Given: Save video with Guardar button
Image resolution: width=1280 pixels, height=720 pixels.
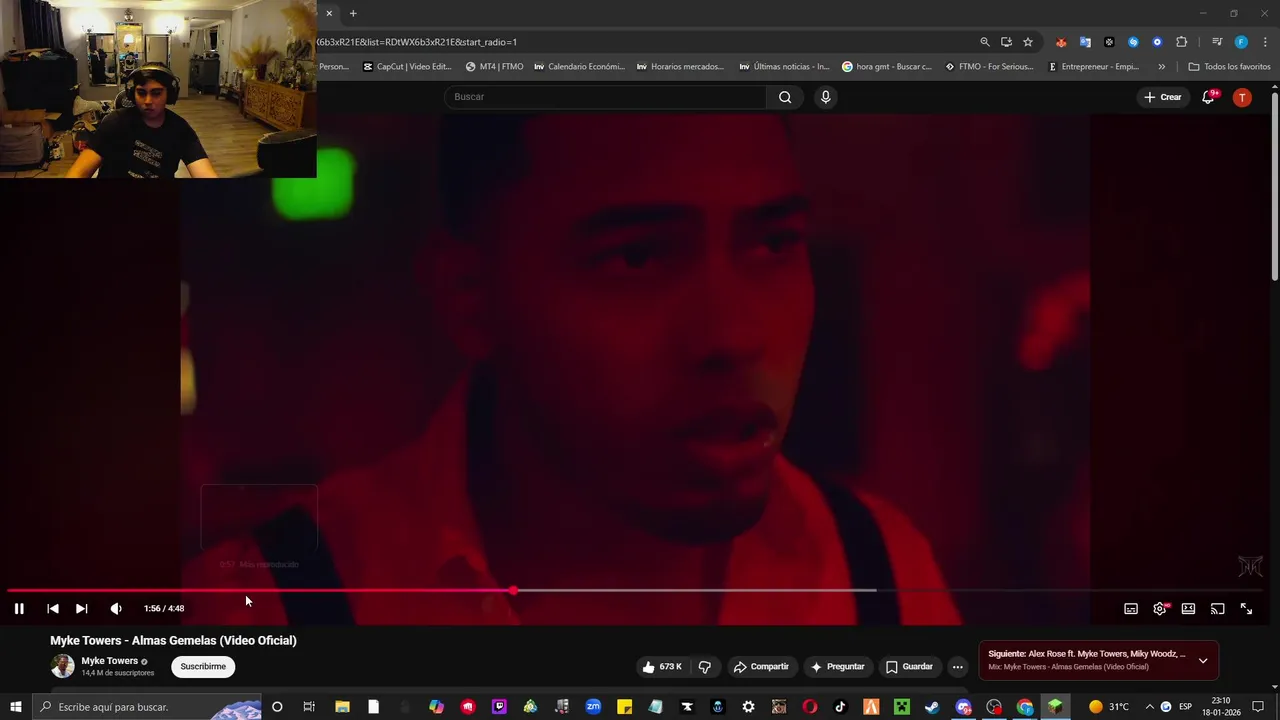Looking at the screenshot, I should coord(909,667).
